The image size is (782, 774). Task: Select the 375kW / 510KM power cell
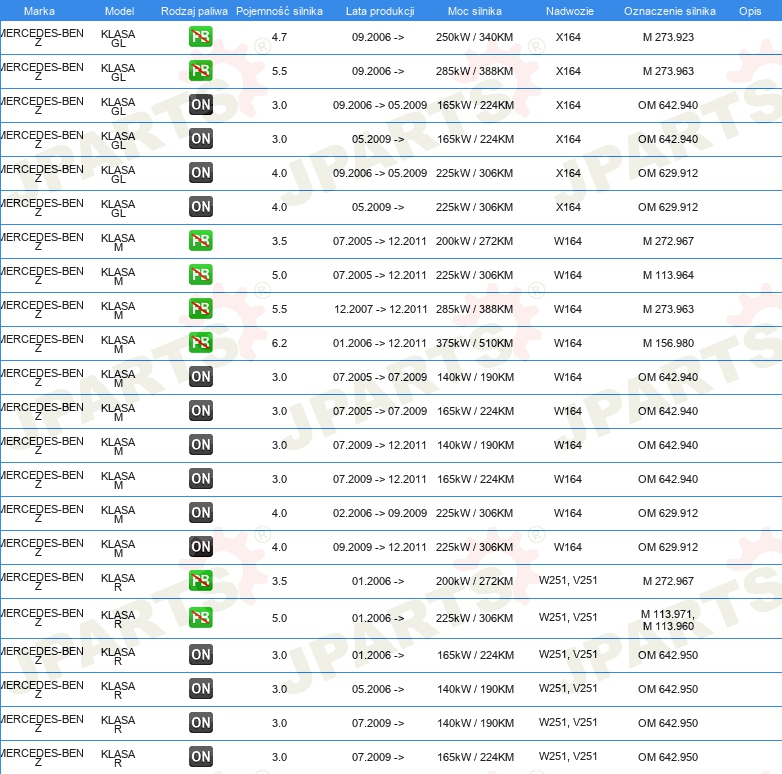click(x=475, y=343)
